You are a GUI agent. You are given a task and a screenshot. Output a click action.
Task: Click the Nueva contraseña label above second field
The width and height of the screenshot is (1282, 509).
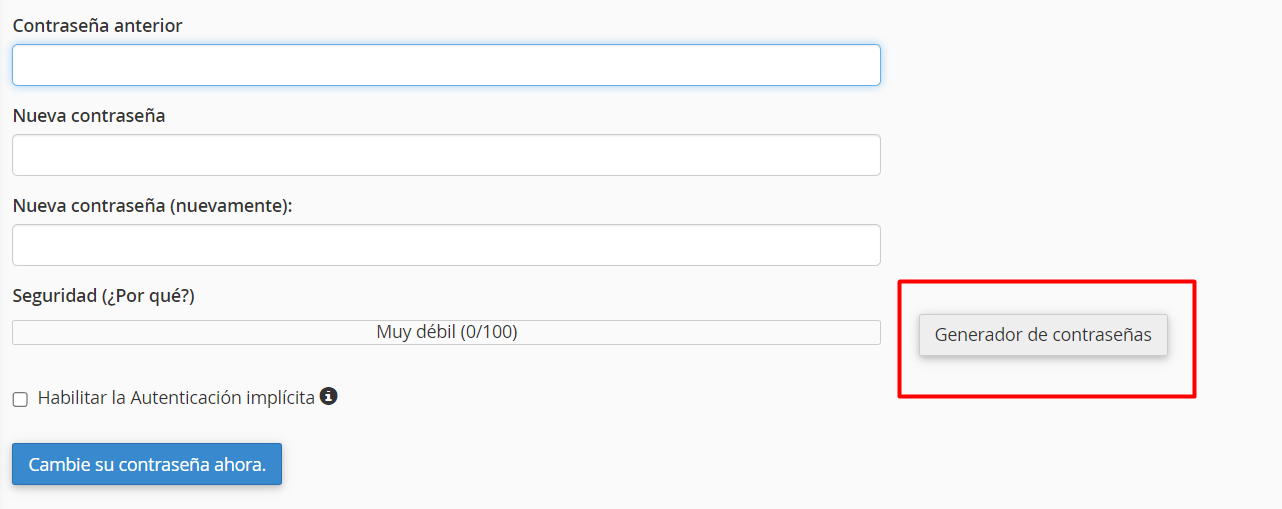click(x=89, y=116)
